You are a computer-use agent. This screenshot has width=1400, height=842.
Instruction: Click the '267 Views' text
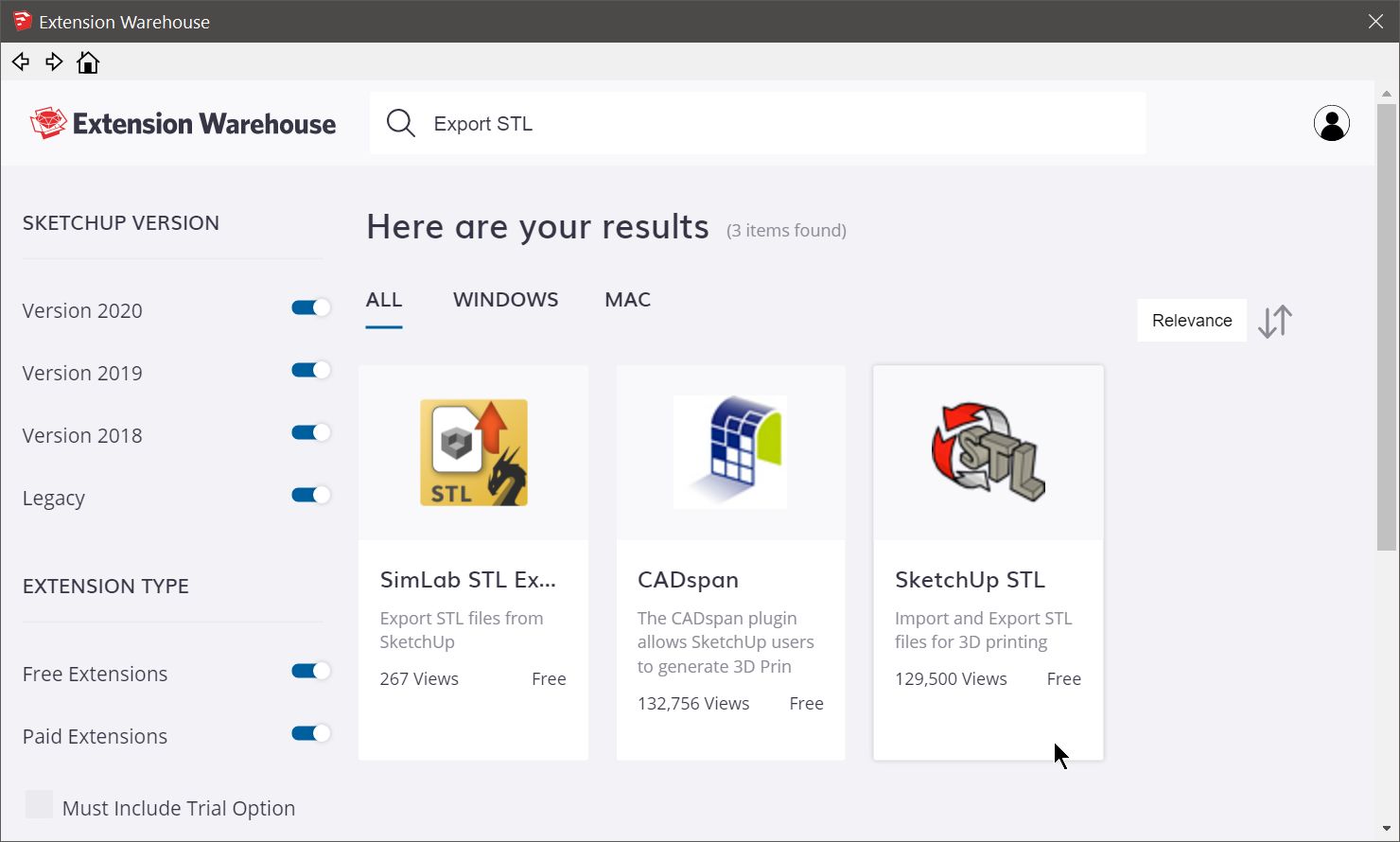419,679
